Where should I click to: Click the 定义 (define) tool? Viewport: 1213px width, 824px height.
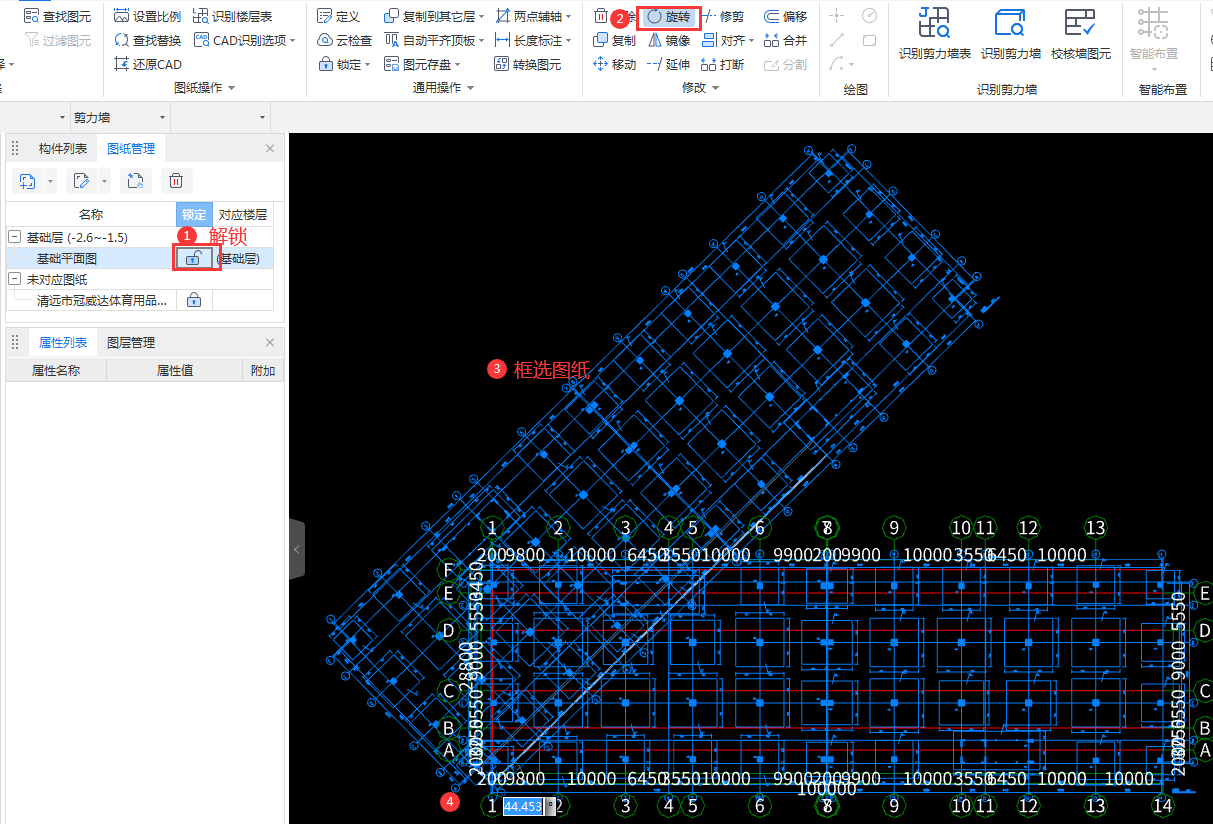(x=338, y=16)
